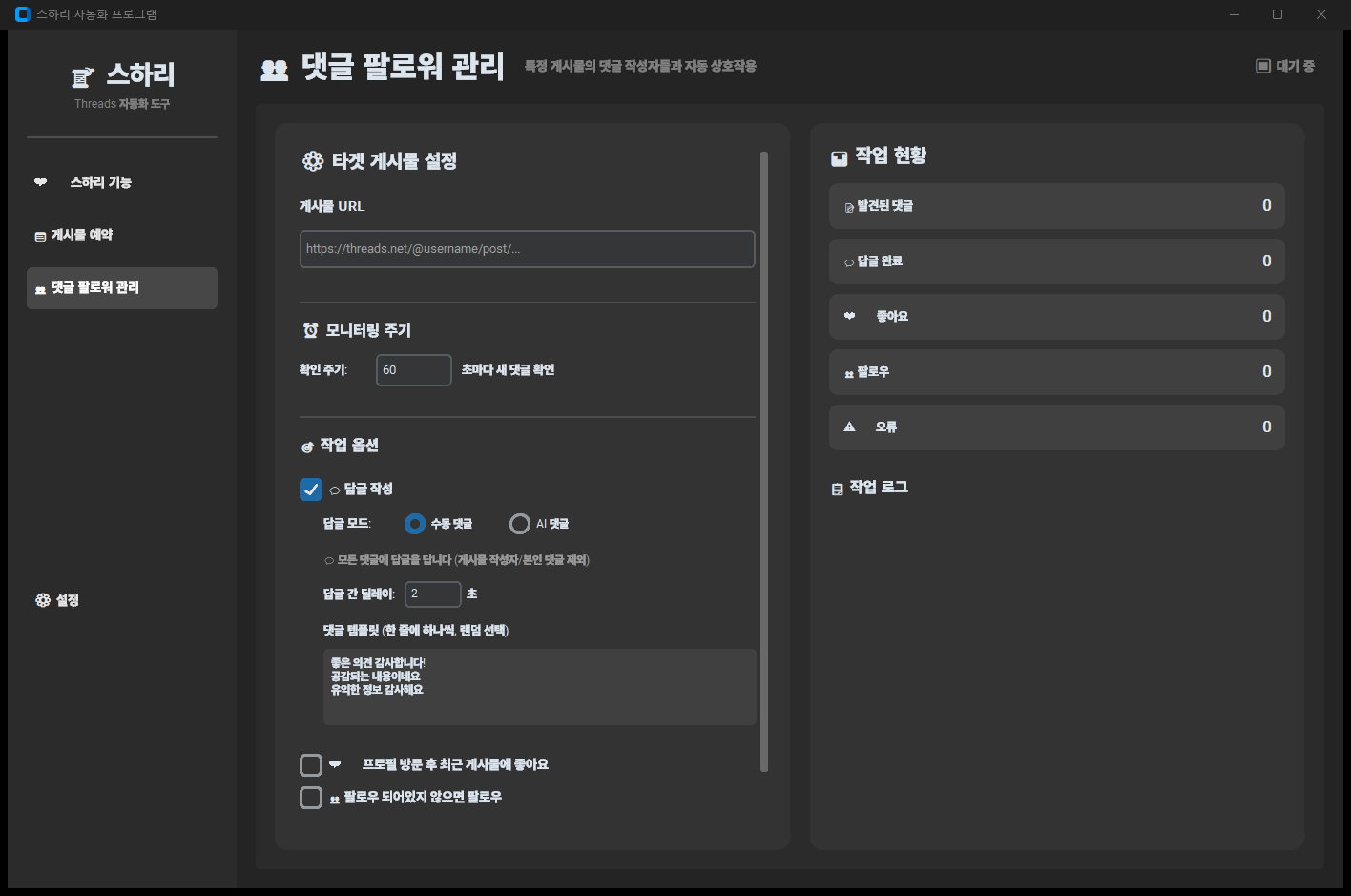Click the 확인 주기 seconds field
Screen dimensions: 1351x896
tap(414, 370)
